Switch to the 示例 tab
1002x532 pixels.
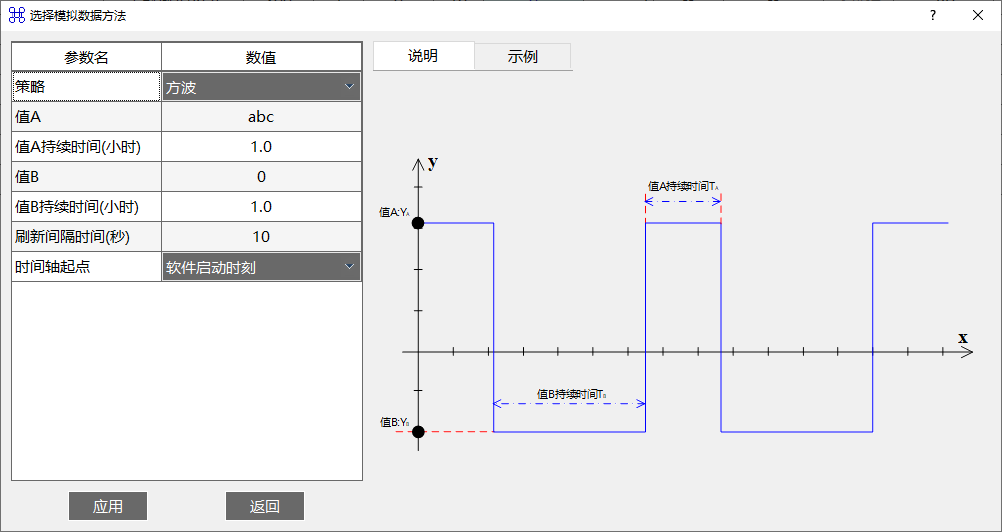tap(523, 57)
